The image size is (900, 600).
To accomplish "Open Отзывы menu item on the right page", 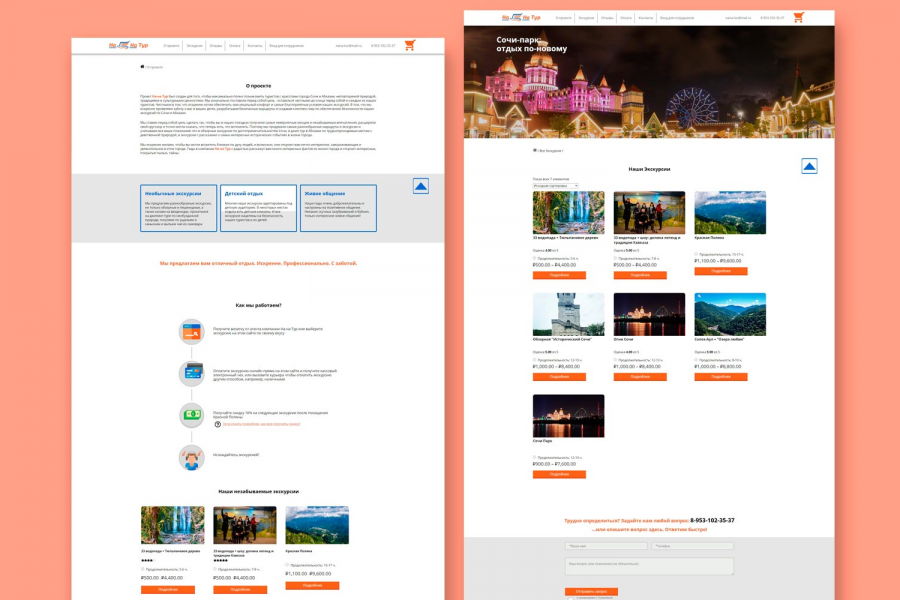I will (x=607, y=18).
